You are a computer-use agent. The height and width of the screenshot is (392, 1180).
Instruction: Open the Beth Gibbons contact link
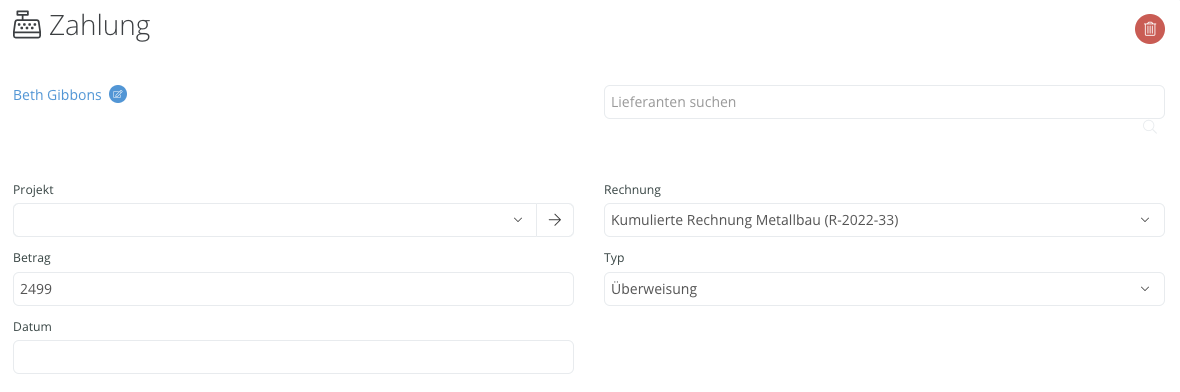point(57,96)
